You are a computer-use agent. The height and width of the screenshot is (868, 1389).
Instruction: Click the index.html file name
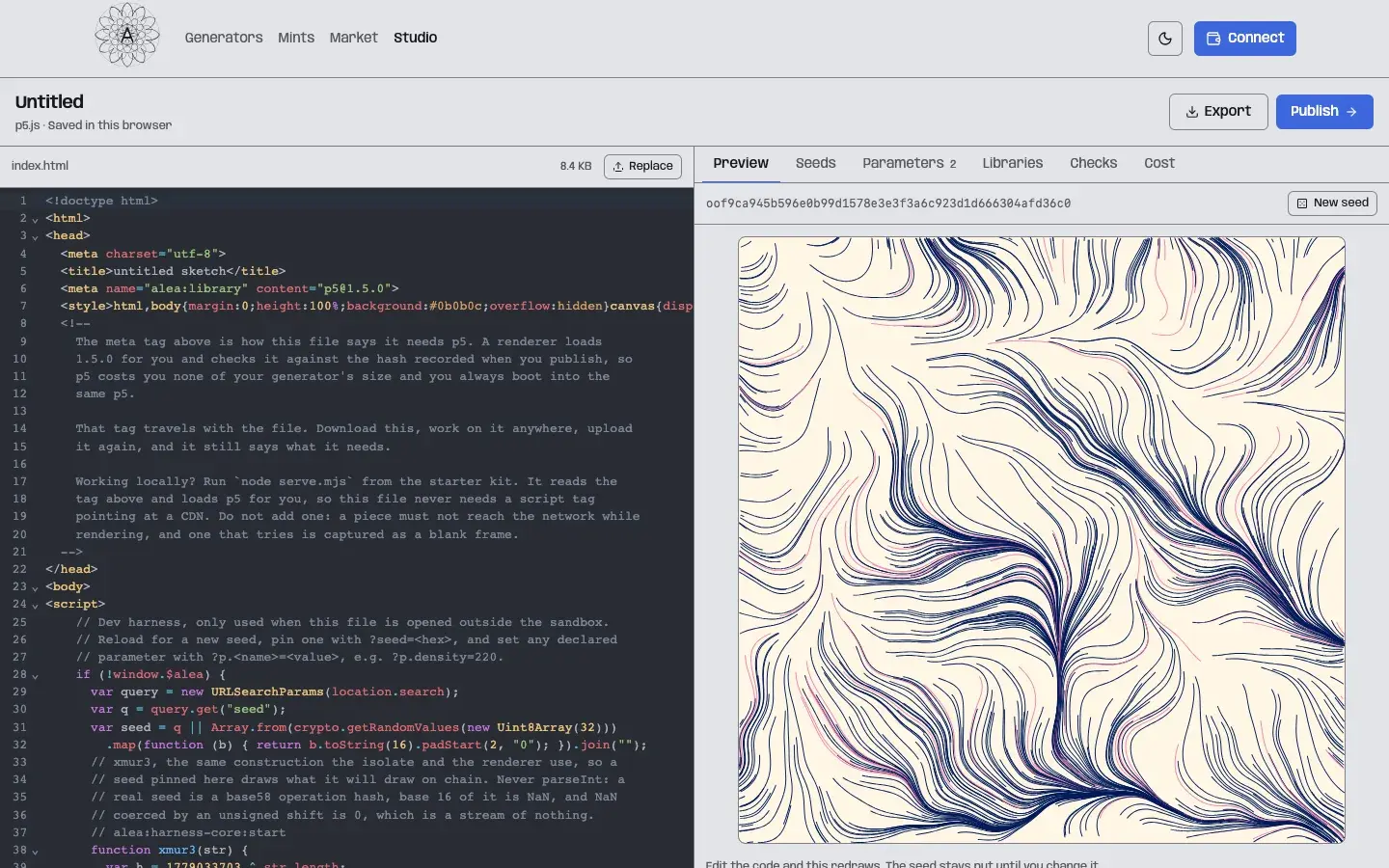click(x=40, y=166)
